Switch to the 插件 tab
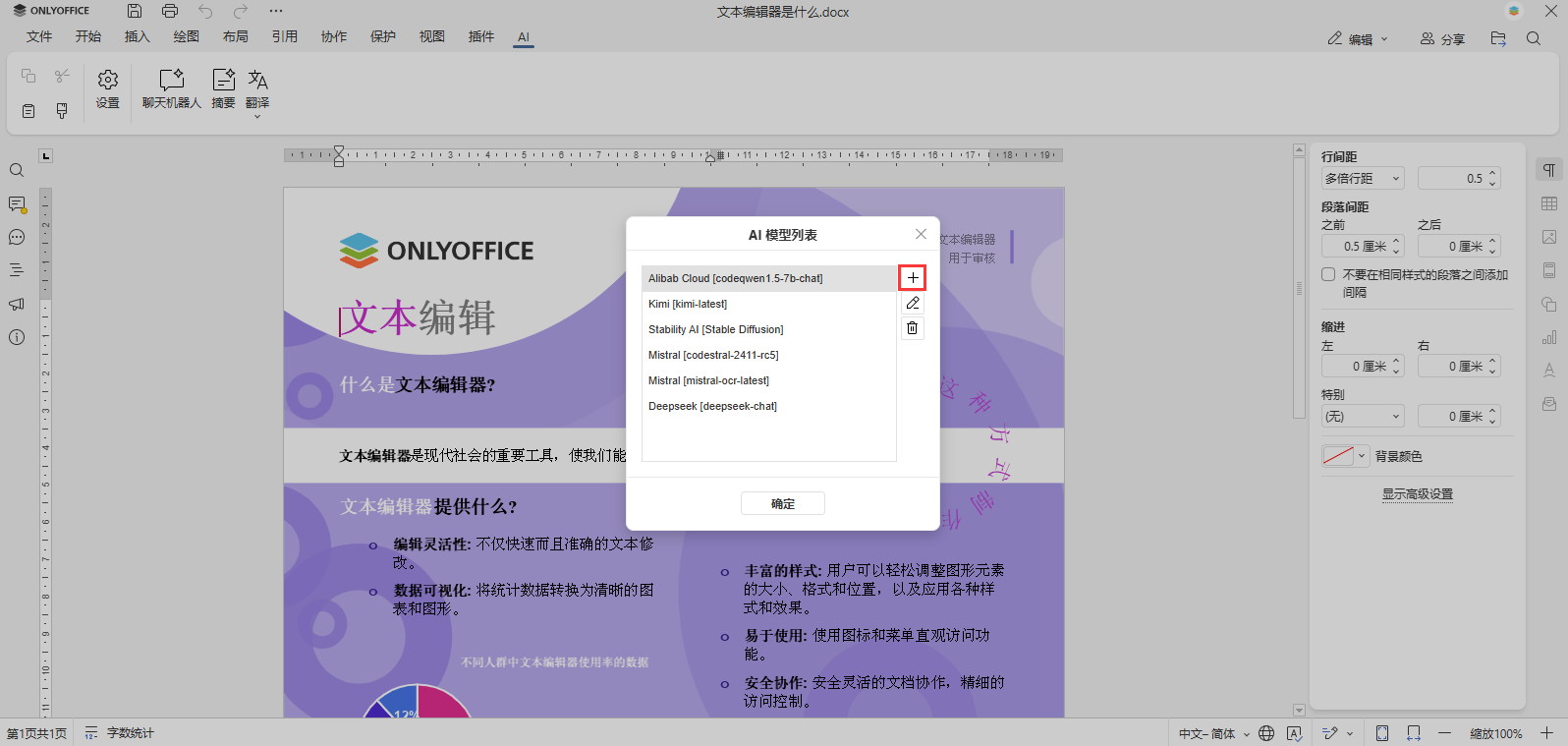This screenshot has height=746, width=1568. (x=481, y=36)
